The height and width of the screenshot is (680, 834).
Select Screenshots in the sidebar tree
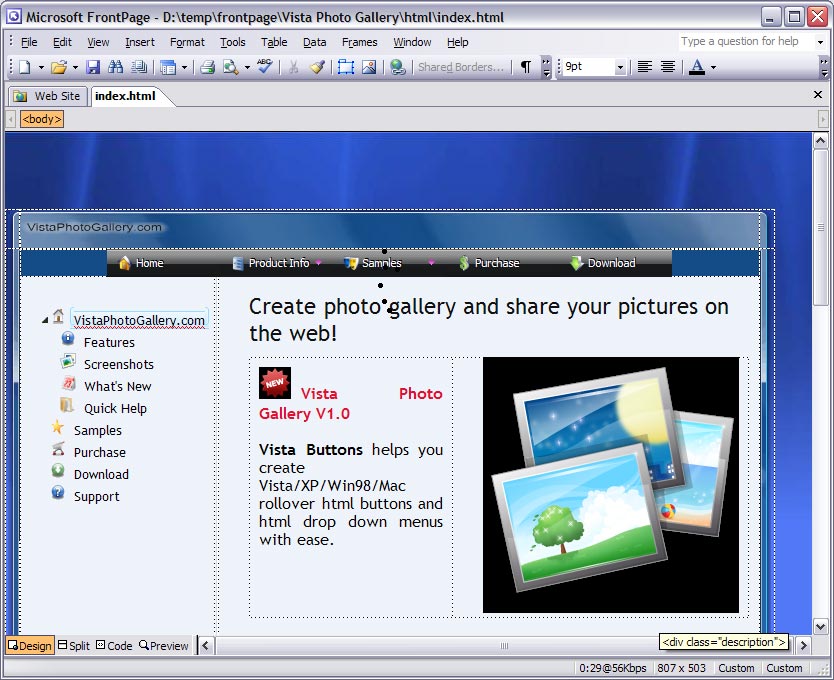pos(119,364)
